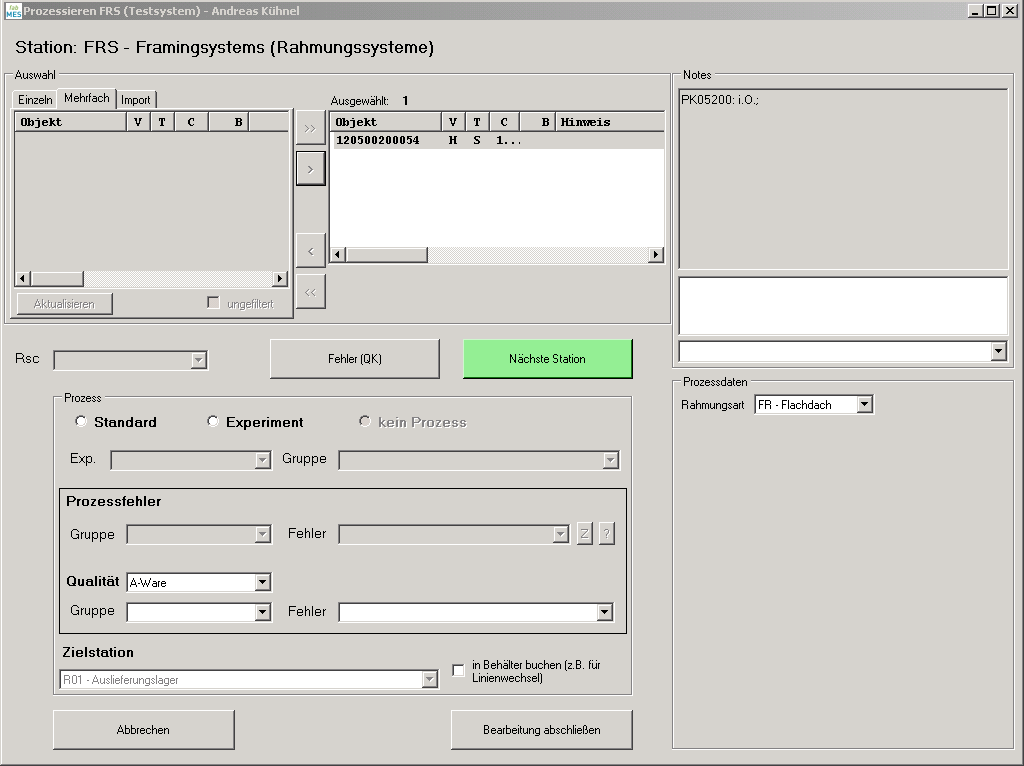
Task: Select object row 120500200054 in the list
Action: 378,141
